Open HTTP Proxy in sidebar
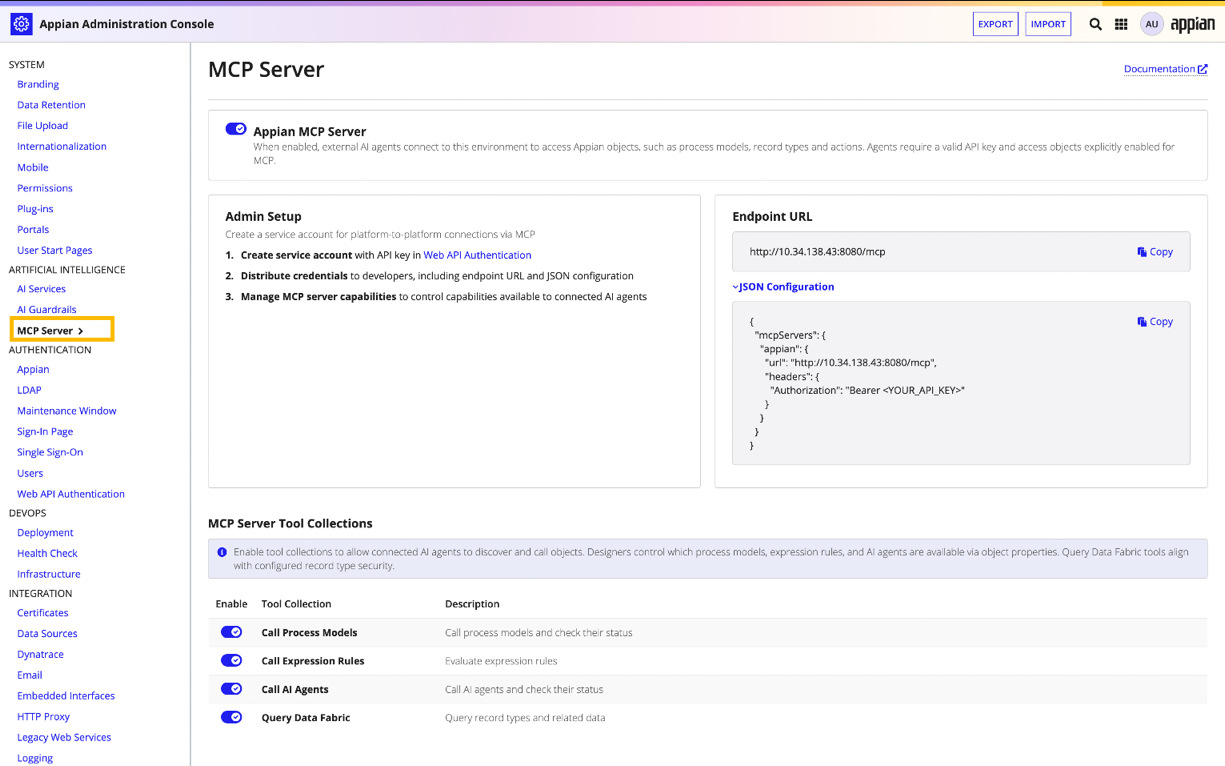This screenshot has width=1225, height=766. [x=43, y=717]
